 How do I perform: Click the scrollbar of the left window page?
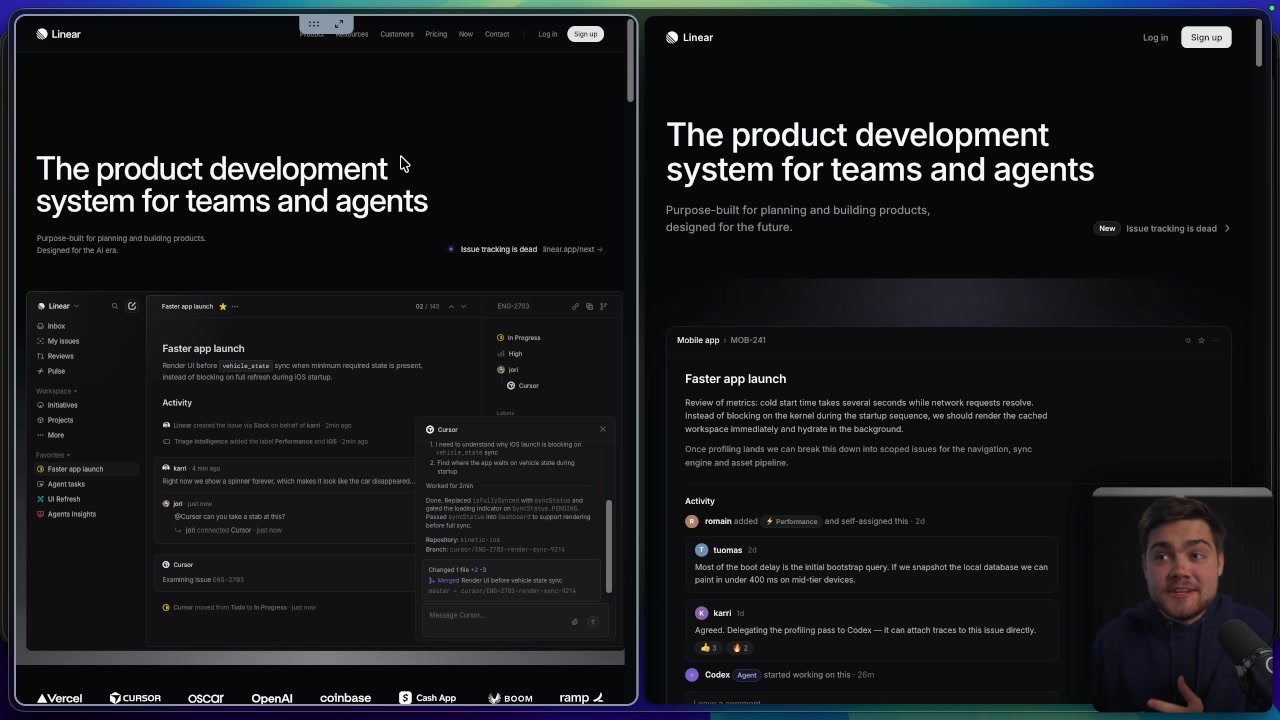click(631, 60)
